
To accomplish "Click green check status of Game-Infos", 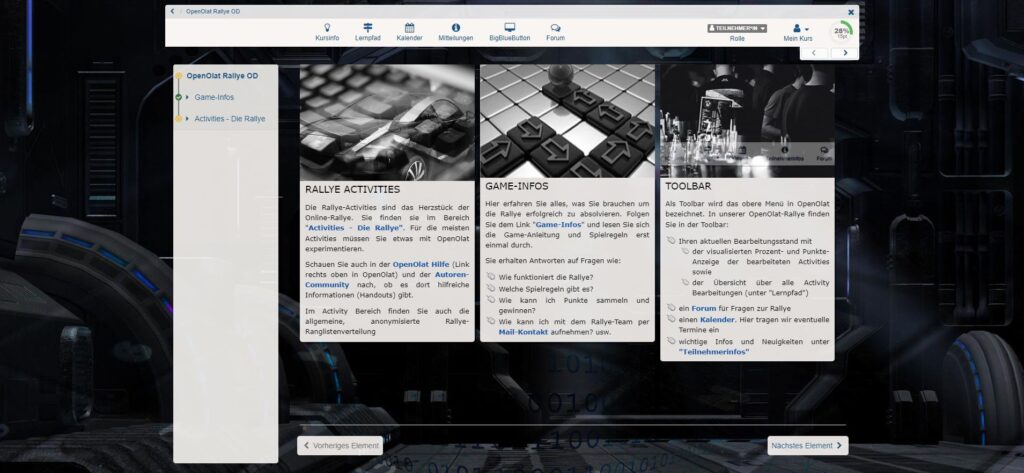I will [x=178, y=97].
